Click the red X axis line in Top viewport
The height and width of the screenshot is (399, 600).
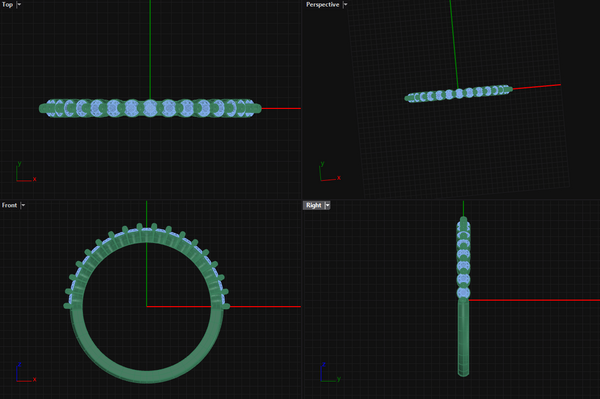coord(281,109)
